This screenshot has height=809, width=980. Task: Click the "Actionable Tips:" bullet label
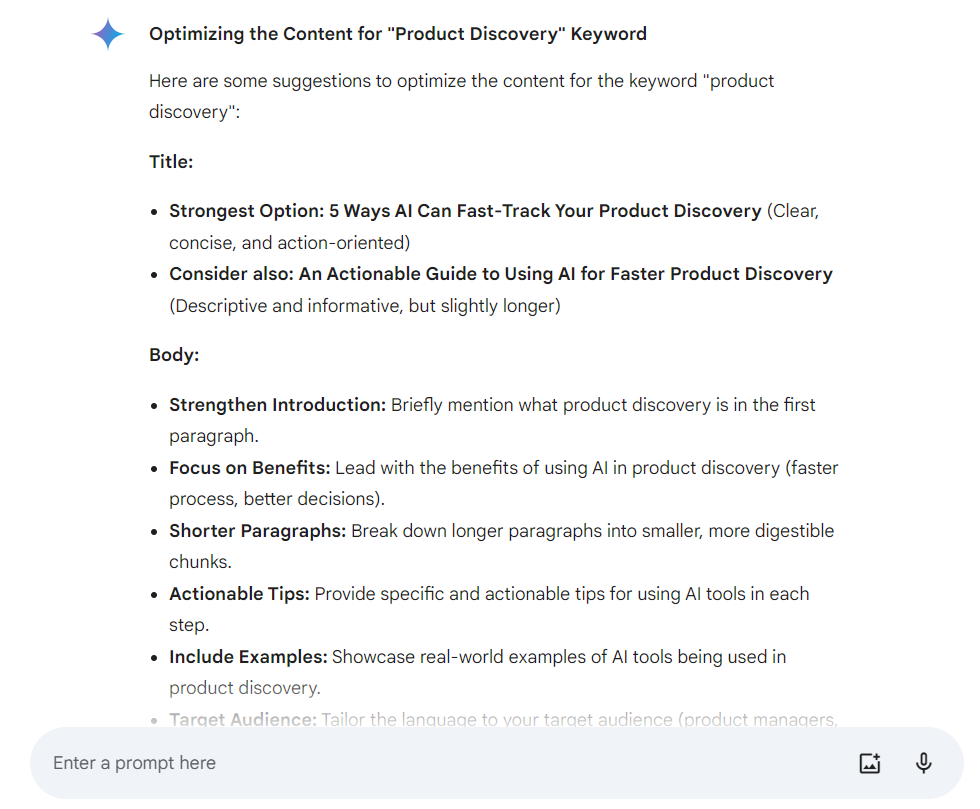coord(239,594)
